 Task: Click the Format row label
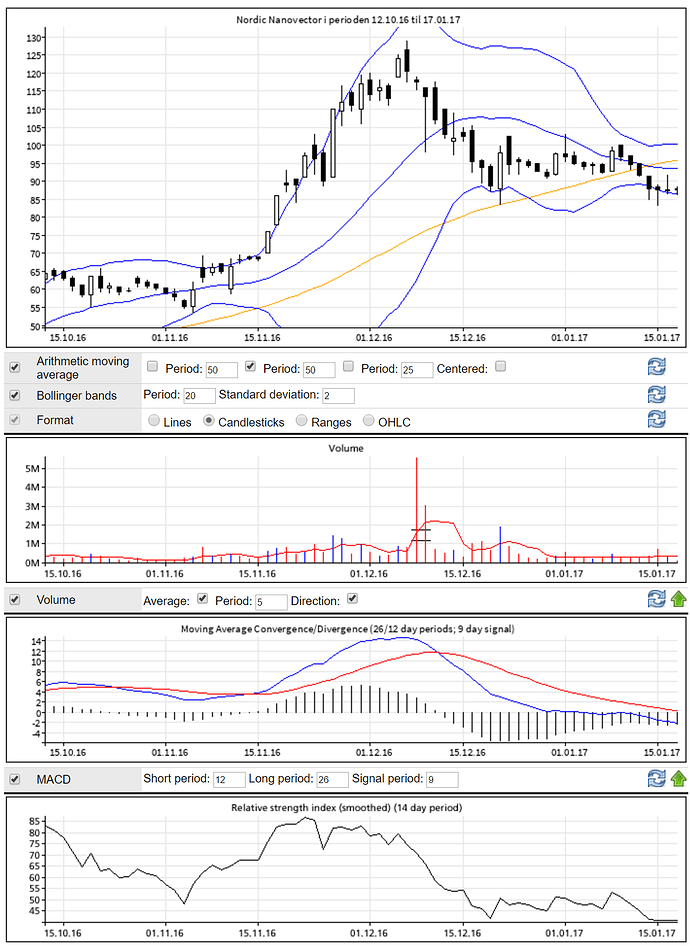pyautogui.click(x=55, y=420)
